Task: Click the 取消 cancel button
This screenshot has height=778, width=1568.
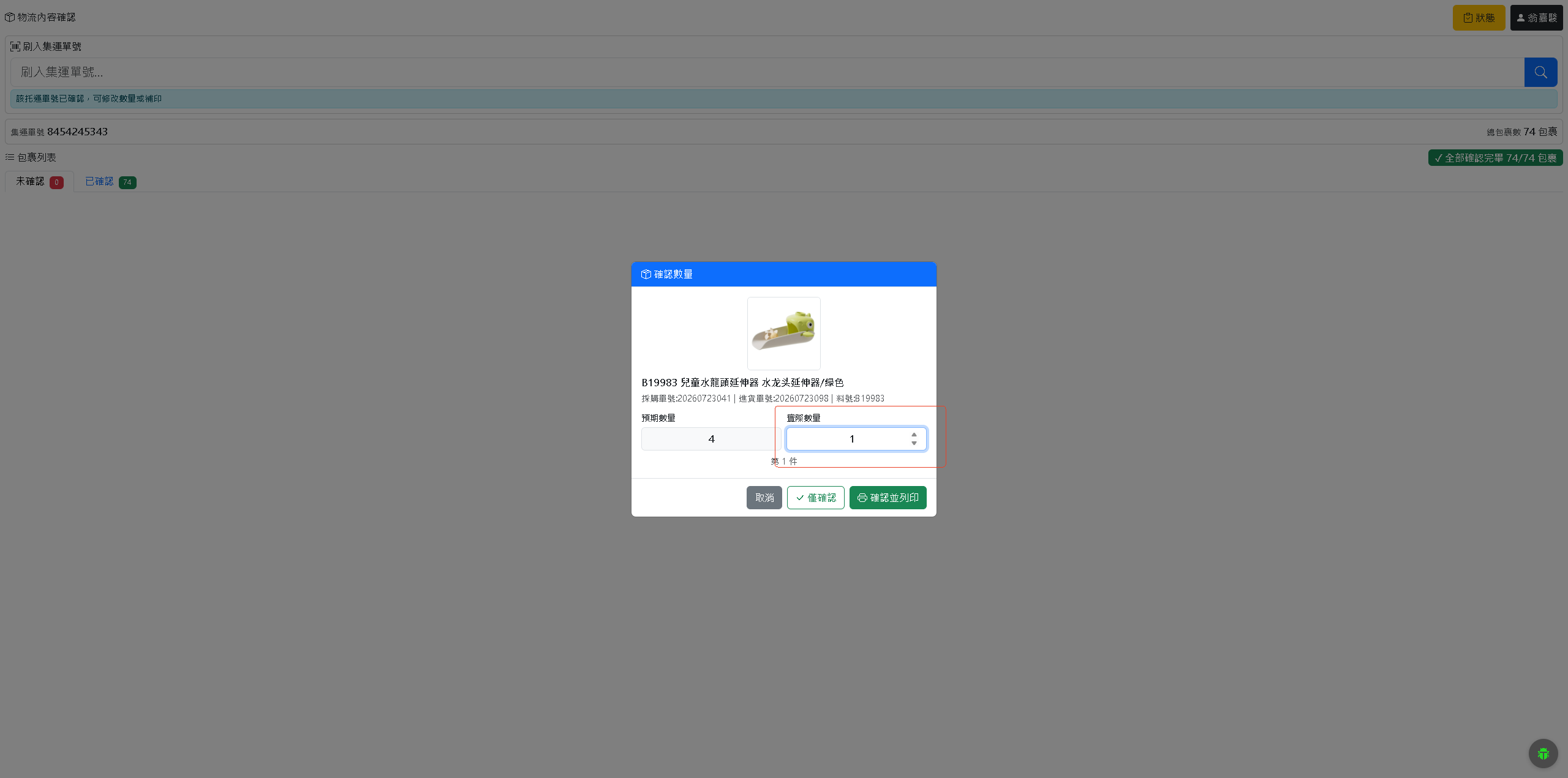Action: click(x=764, y=498)
